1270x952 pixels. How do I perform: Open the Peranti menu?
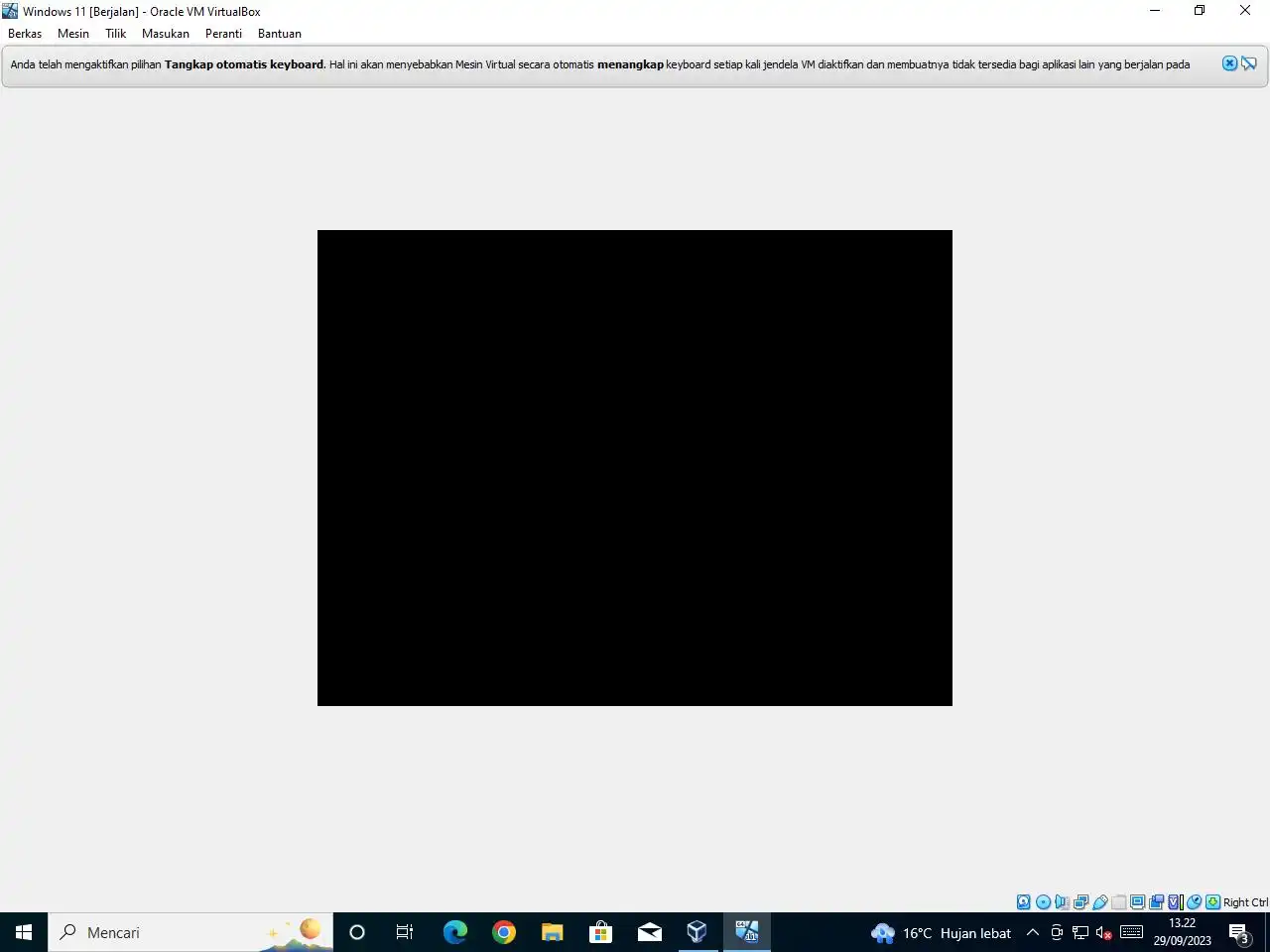(223, 34)
